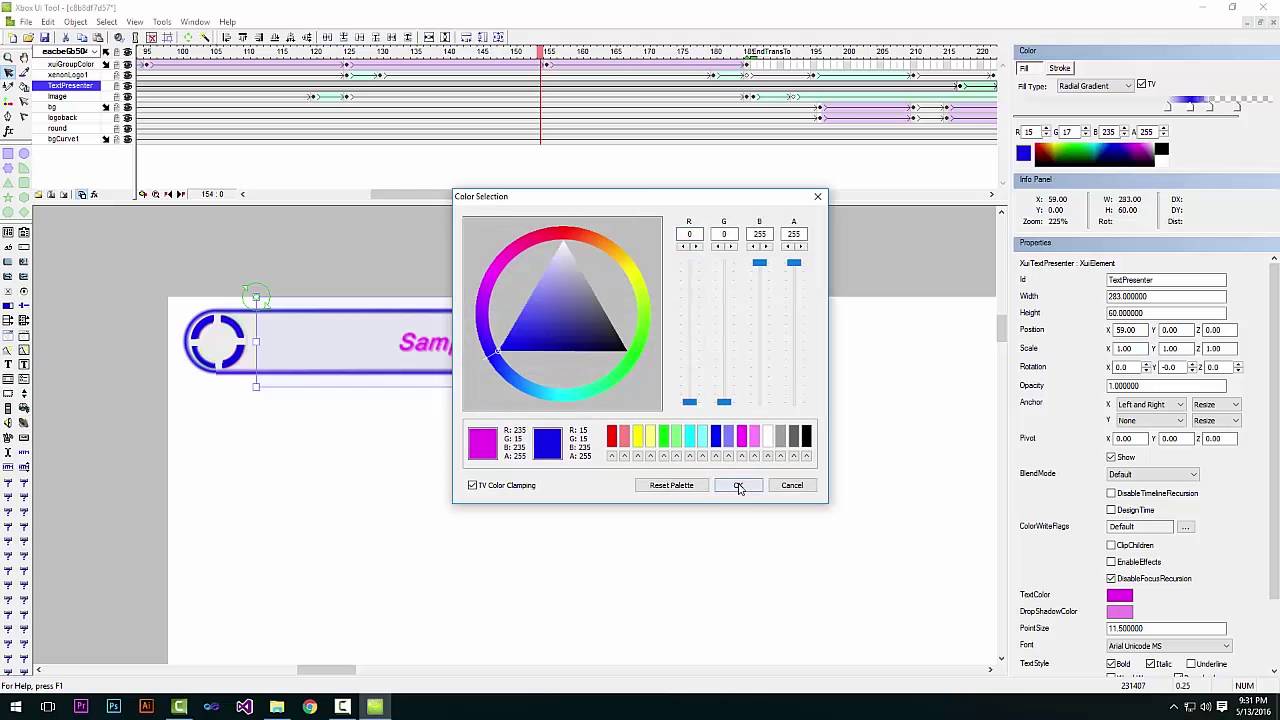Click the blue B channel slider handle
This screenshot has width=1280, height=720.
click(x=759, y=263)
